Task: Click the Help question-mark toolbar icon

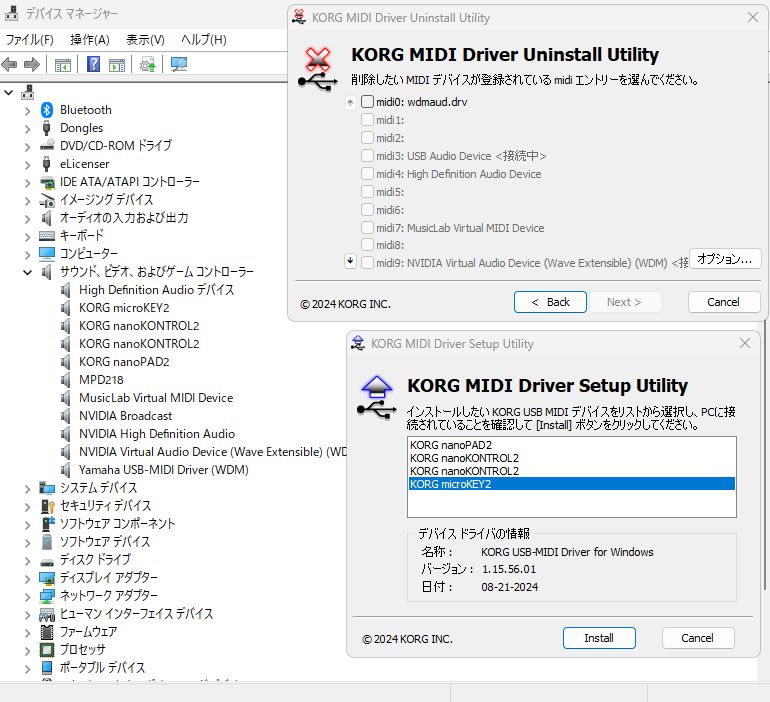Action: 93,64
